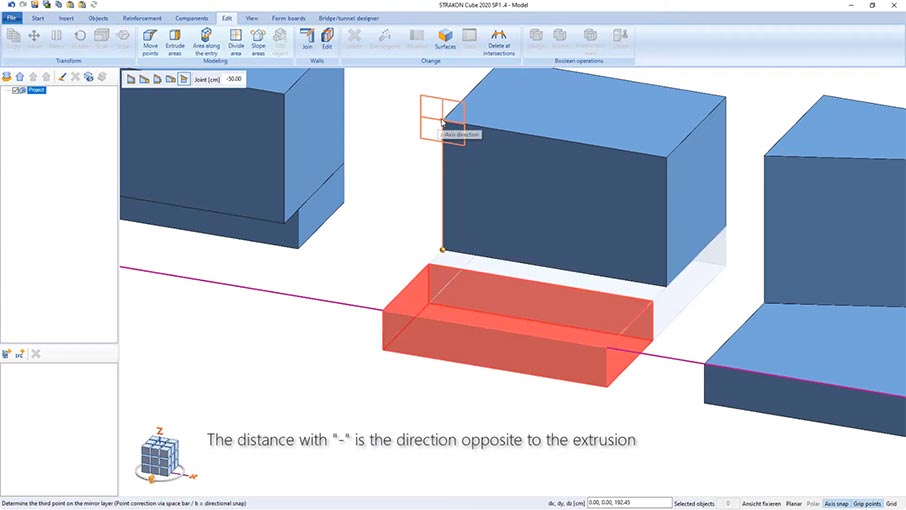Viewport: 906px width, 510px height.
Task: Switch to the Components tab
Action: [x=191, y=18]
